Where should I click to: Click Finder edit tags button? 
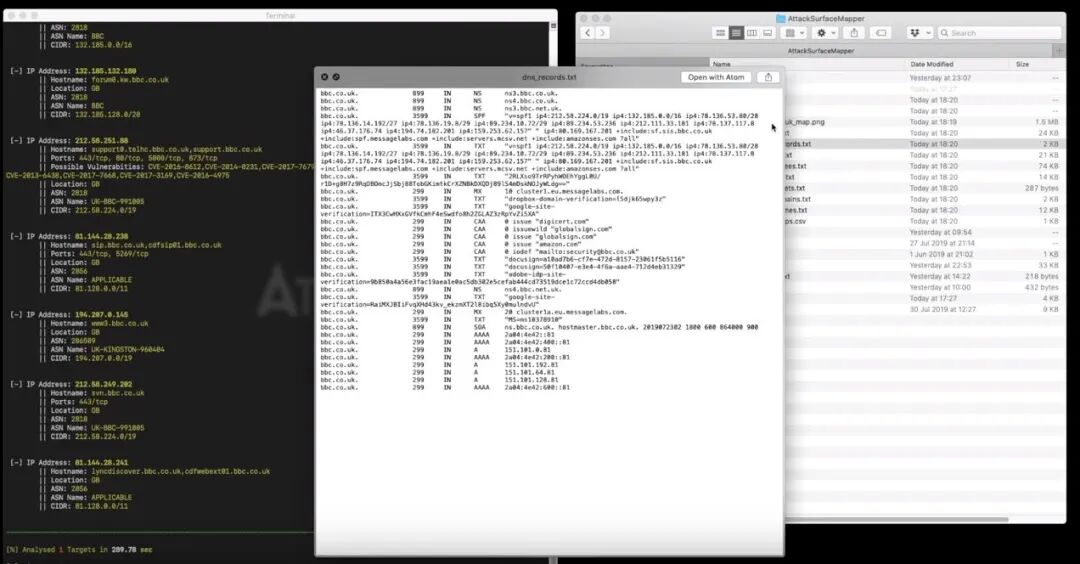click(x=881, y=33)
